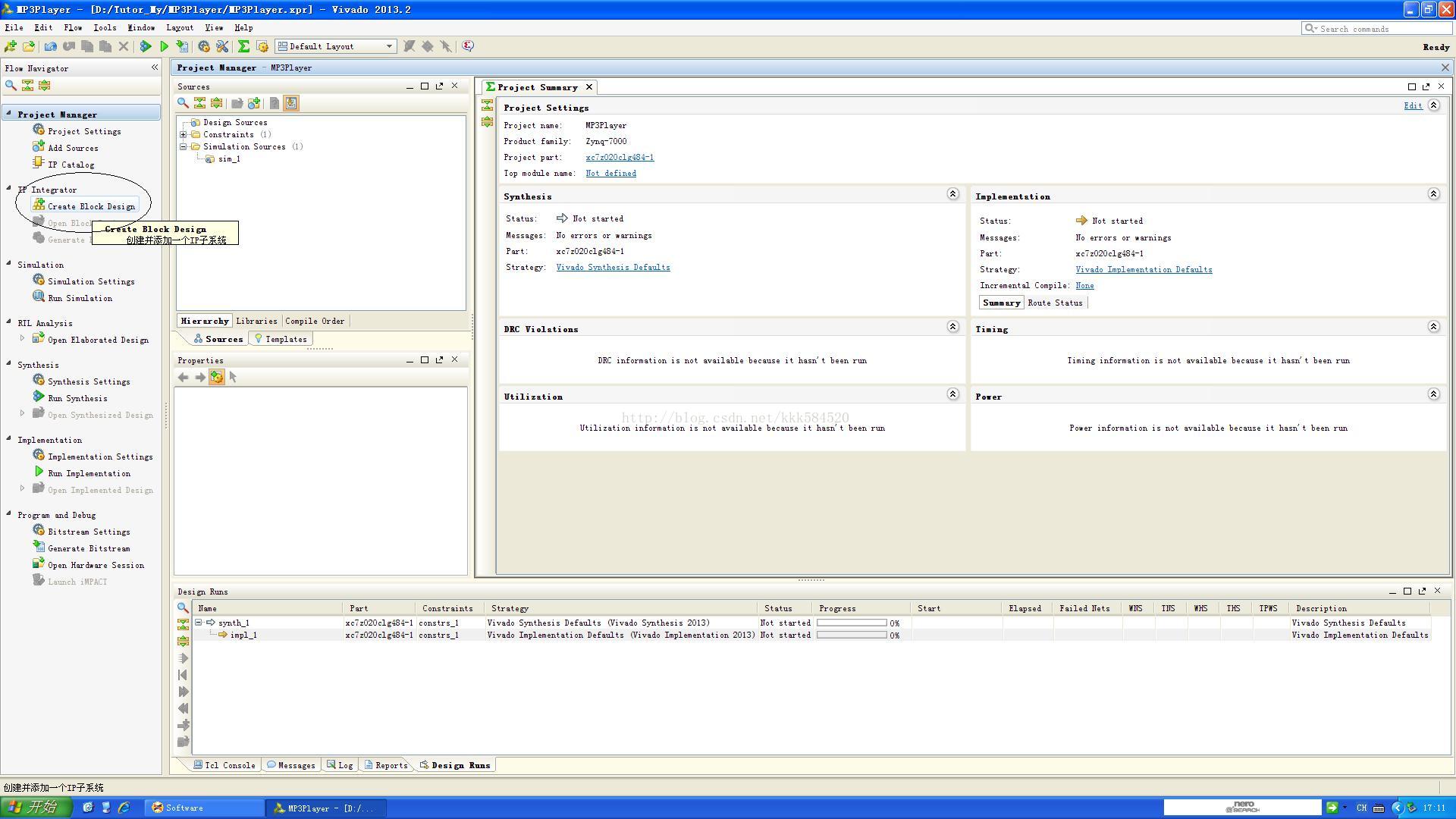Click the search icon in Sources panel
The width and height of the screenshot is (1456, 819).
point(183,103)
